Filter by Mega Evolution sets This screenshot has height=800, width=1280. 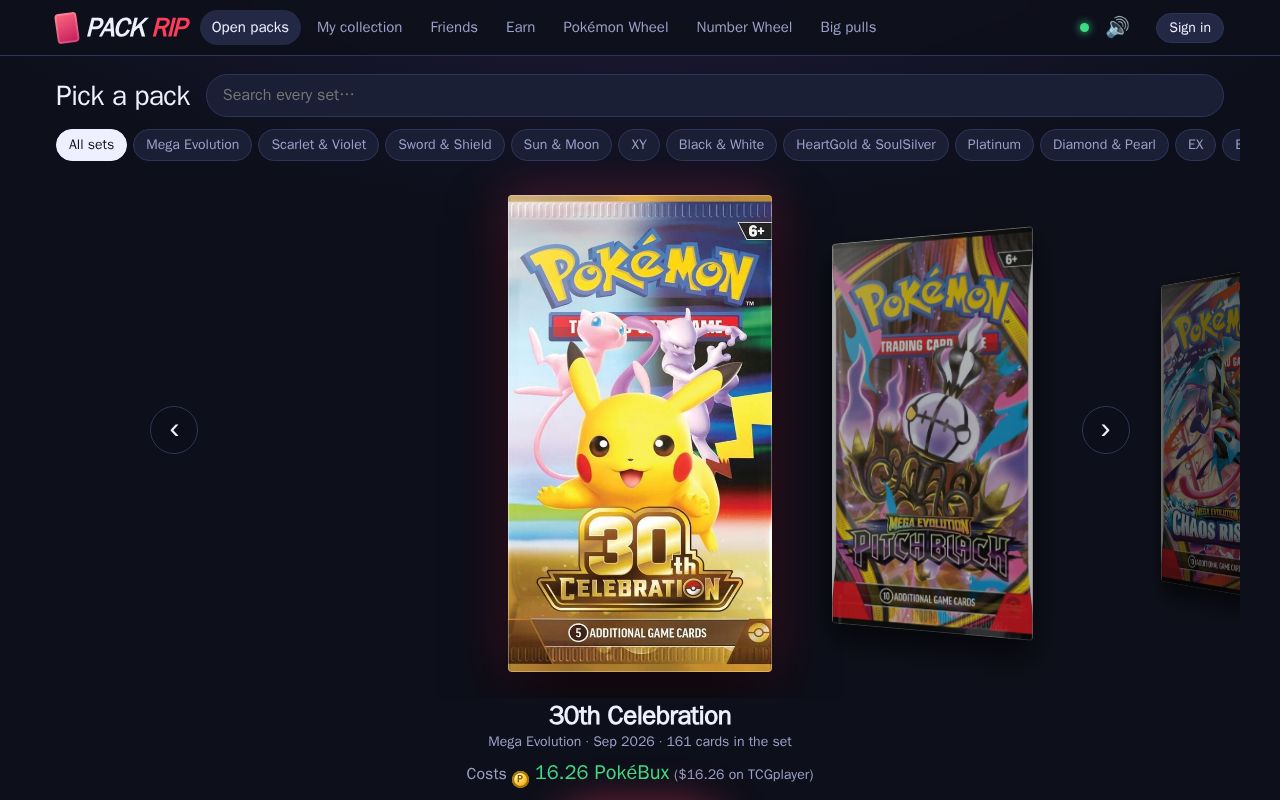pos(192,145)
